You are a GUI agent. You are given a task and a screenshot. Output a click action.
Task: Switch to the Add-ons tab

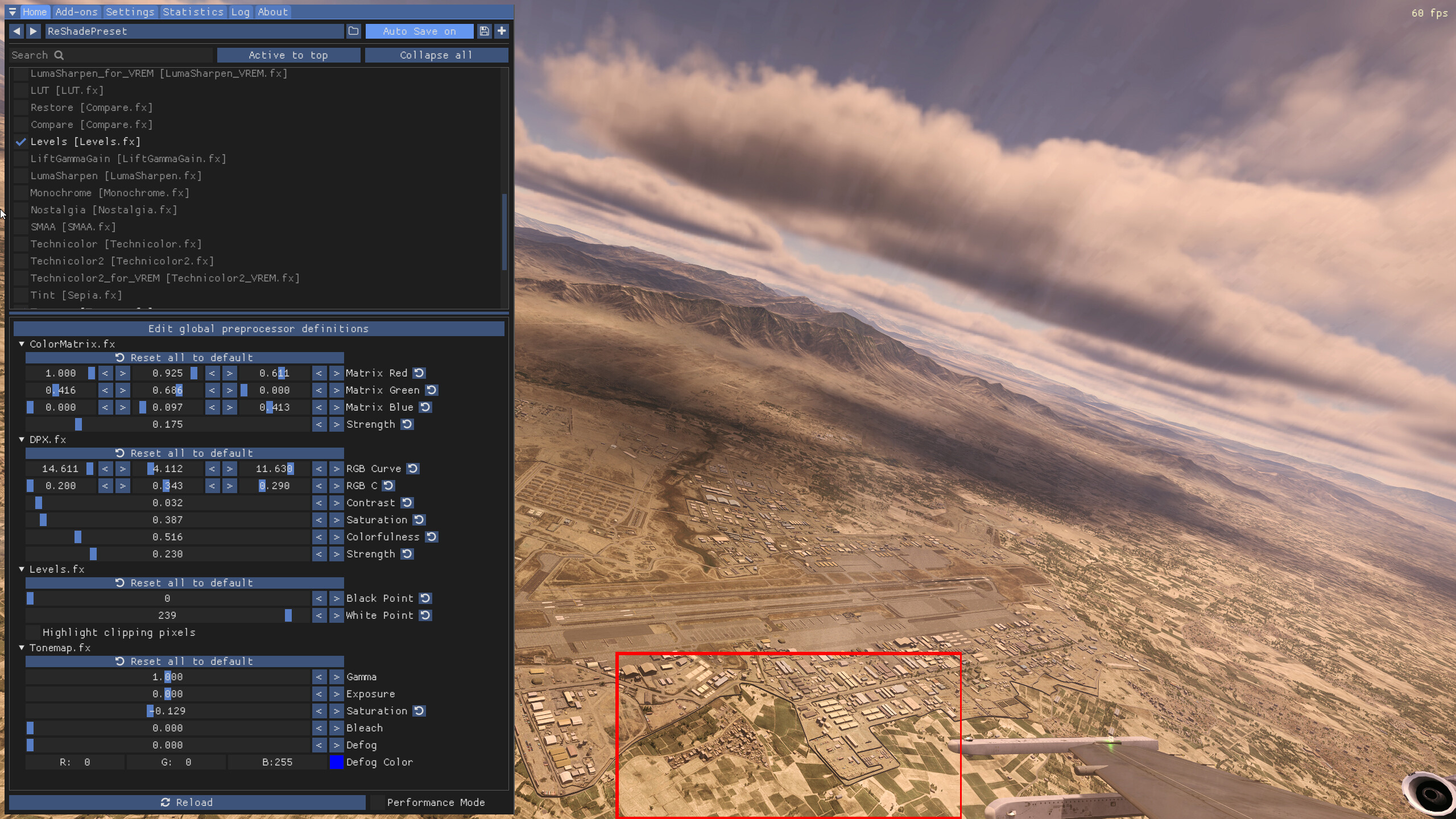[76, 12]
